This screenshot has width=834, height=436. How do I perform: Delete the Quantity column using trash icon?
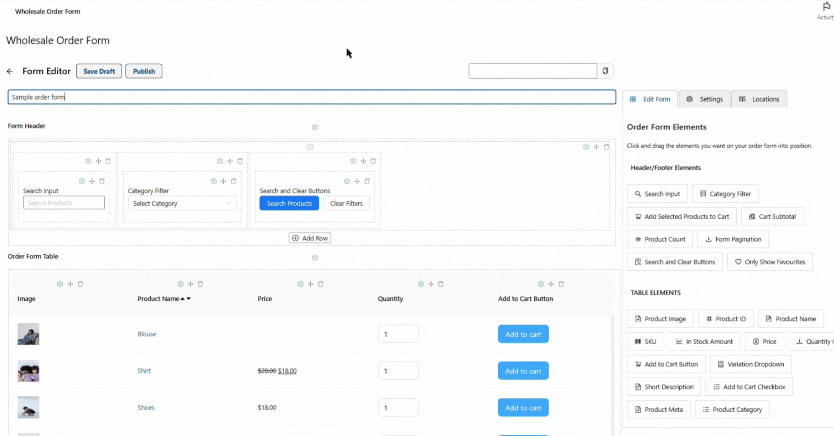[441, 284]
